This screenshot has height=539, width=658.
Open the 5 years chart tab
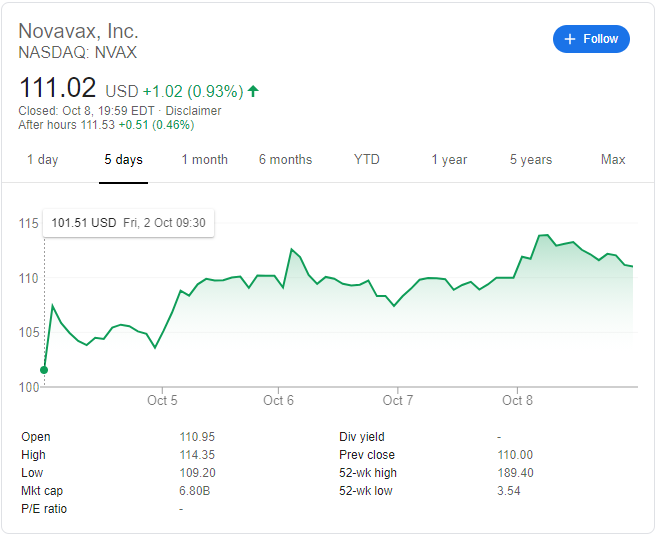click(x=531, y=160)
